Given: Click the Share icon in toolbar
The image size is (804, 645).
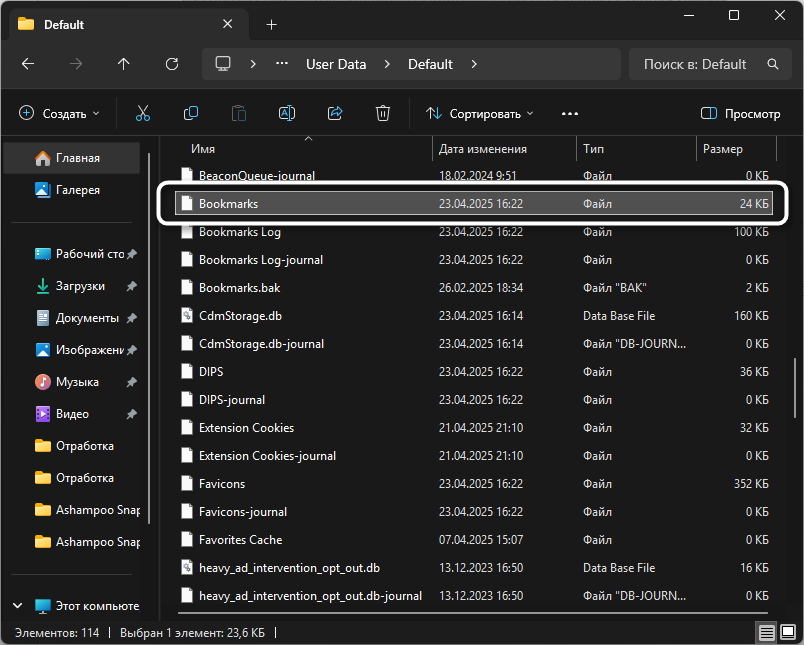Looking at the screenshot, I should tap(335, 114).
